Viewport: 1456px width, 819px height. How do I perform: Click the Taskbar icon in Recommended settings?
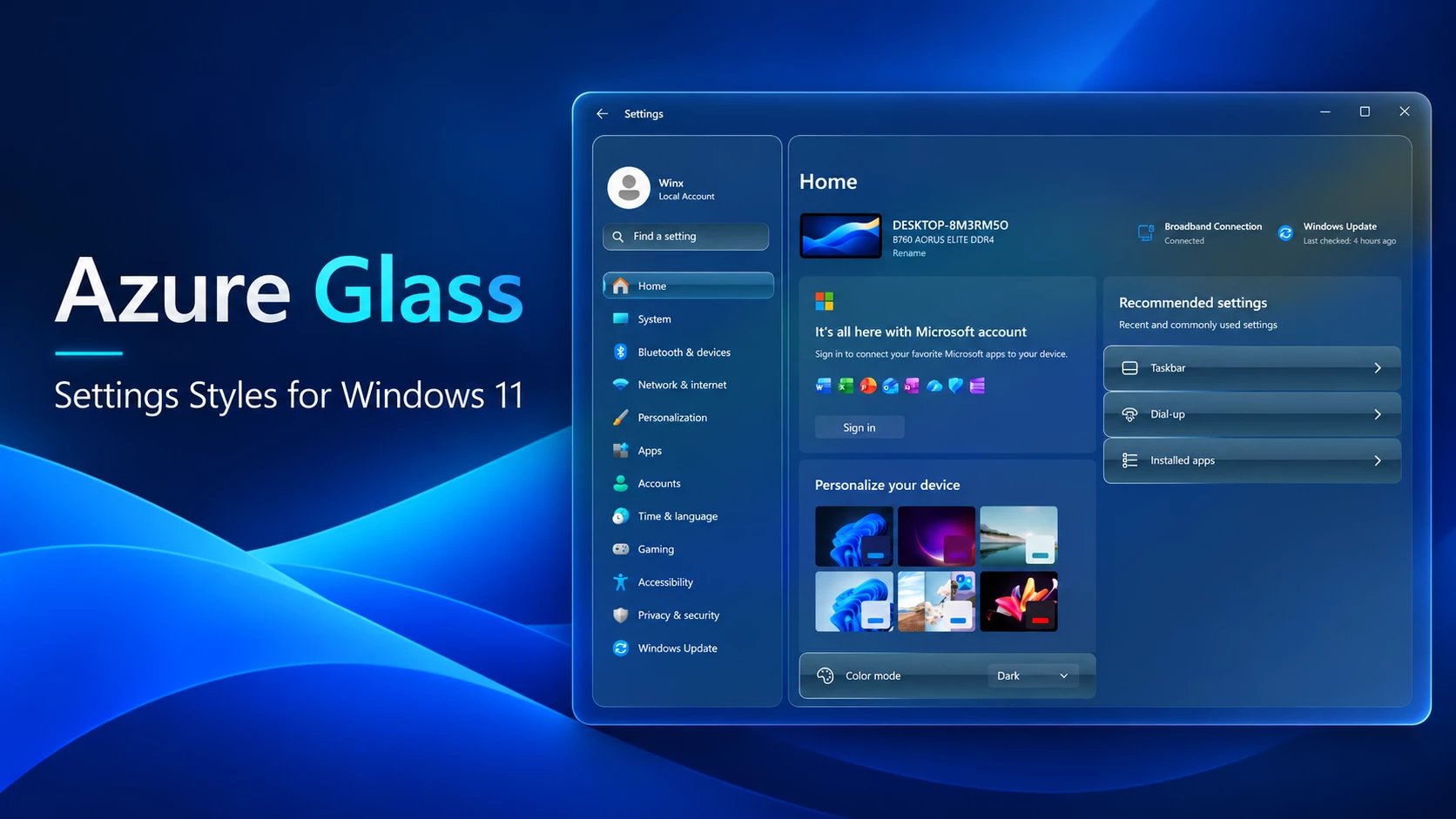[x=1129, y=368]
